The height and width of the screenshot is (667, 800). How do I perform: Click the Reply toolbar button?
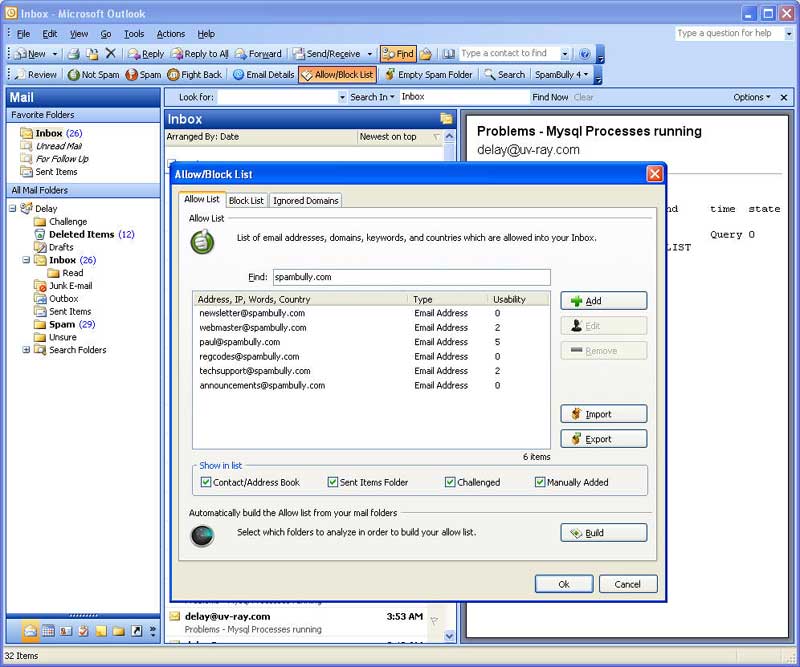tap(146, 54)
